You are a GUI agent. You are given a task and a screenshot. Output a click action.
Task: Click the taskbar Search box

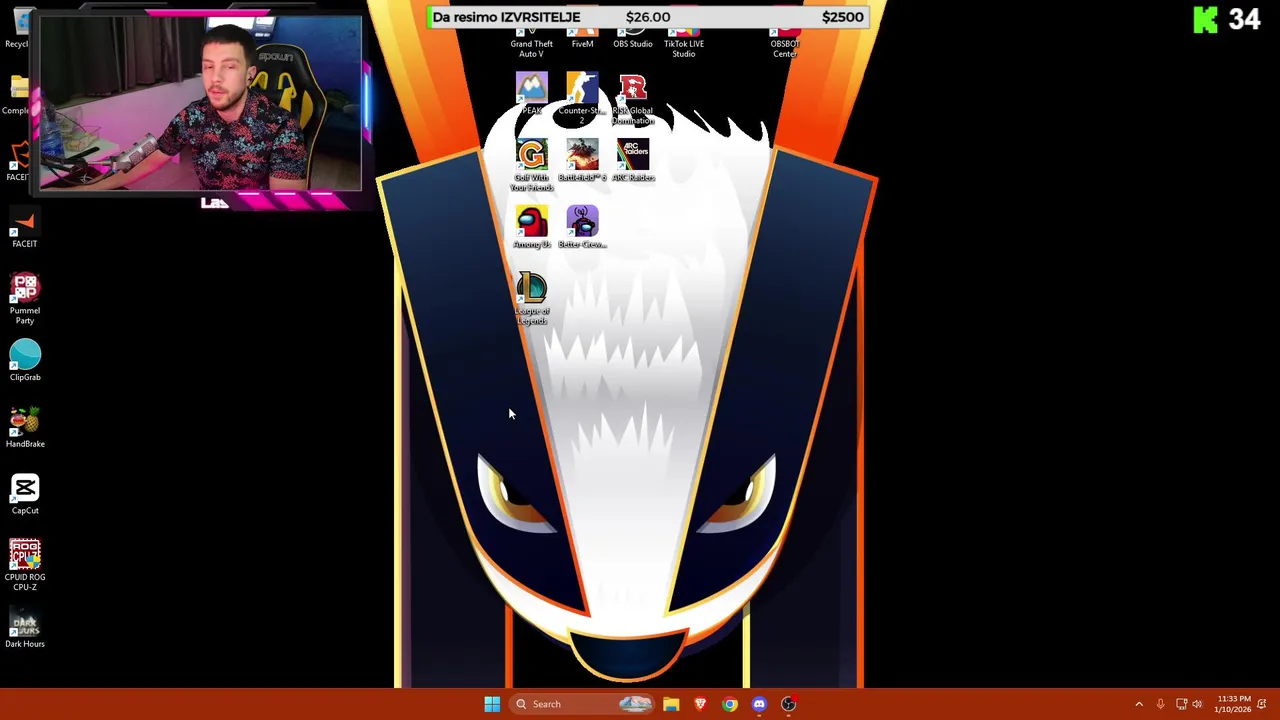(584, 704)
